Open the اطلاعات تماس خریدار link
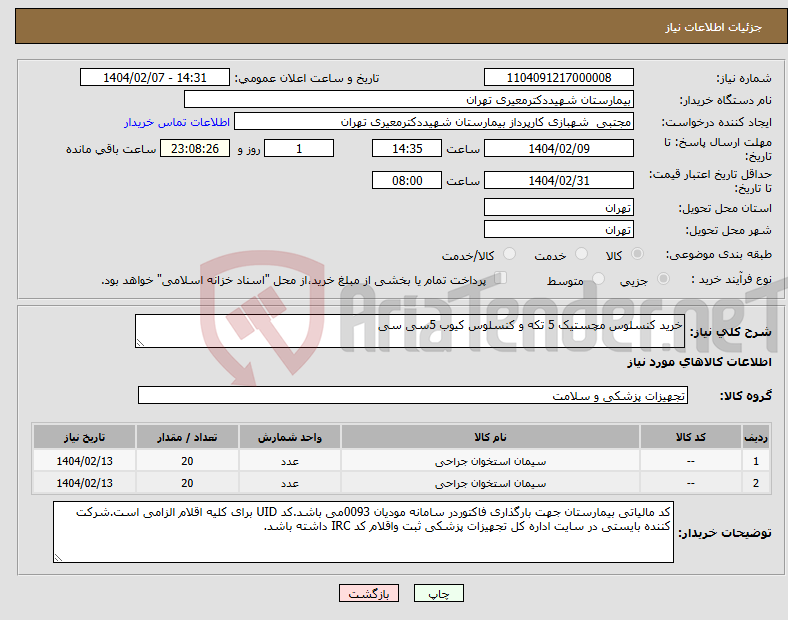Screen dimensions: 788x620 177,122
